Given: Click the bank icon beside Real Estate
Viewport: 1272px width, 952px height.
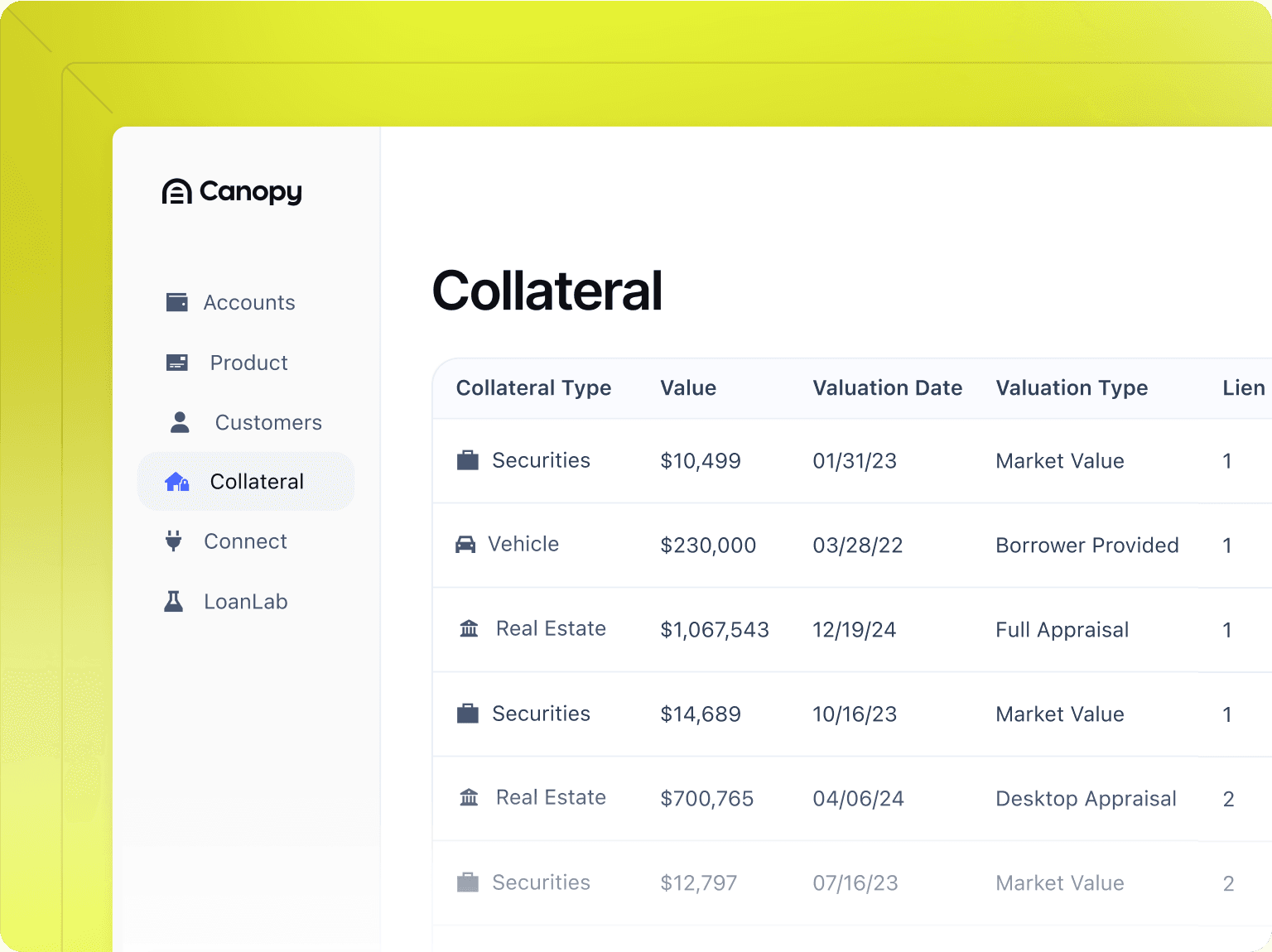Looking at the screenshot, I should click(469, 628).
